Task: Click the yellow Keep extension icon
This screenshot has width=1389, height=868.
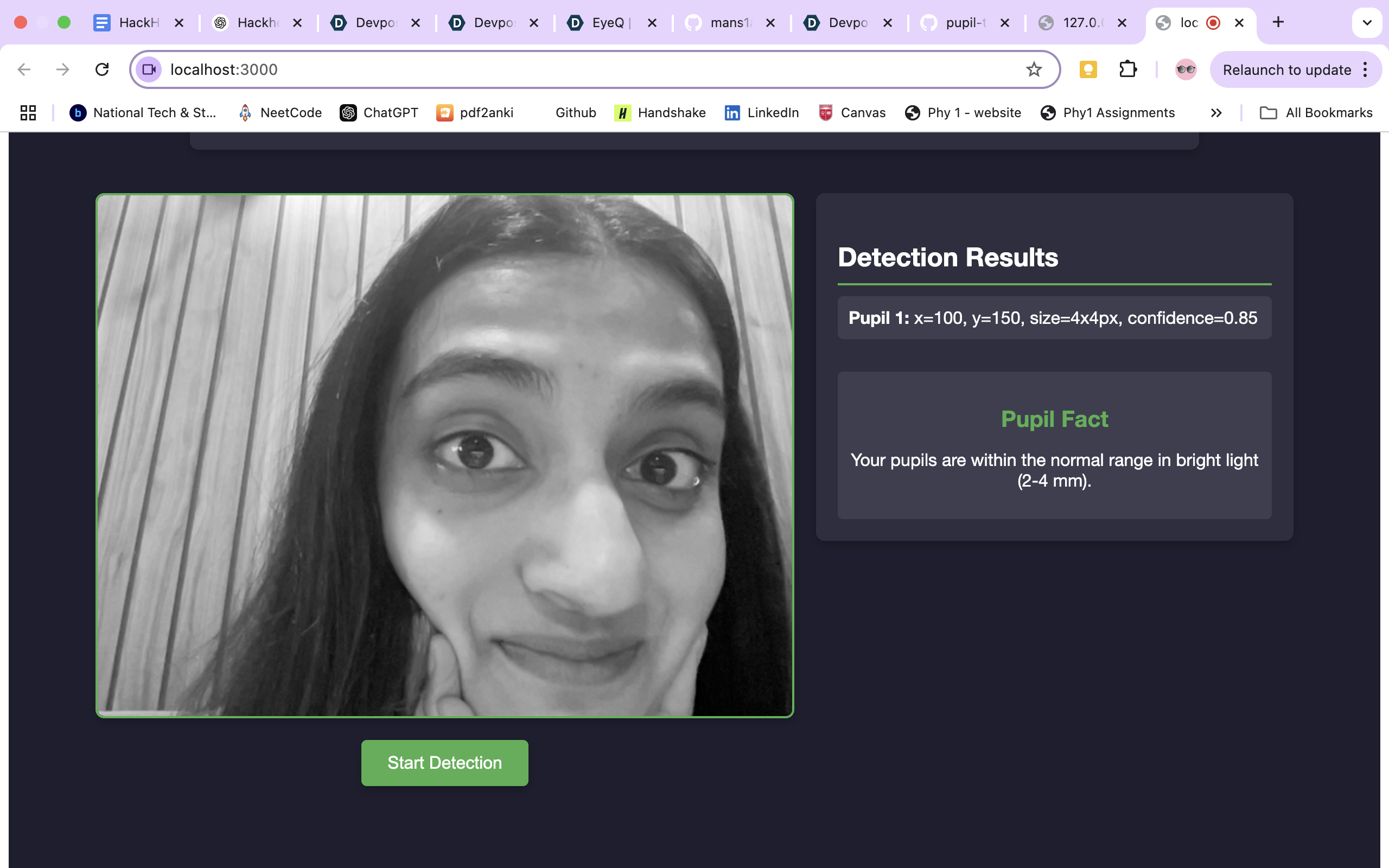Action: (1088, 69)
